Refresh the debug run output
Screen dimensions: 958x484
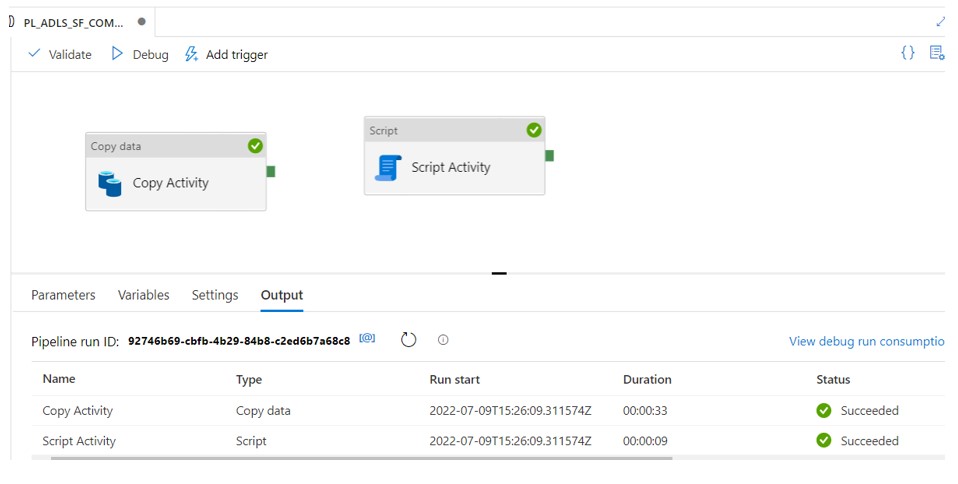pos(408,340)
